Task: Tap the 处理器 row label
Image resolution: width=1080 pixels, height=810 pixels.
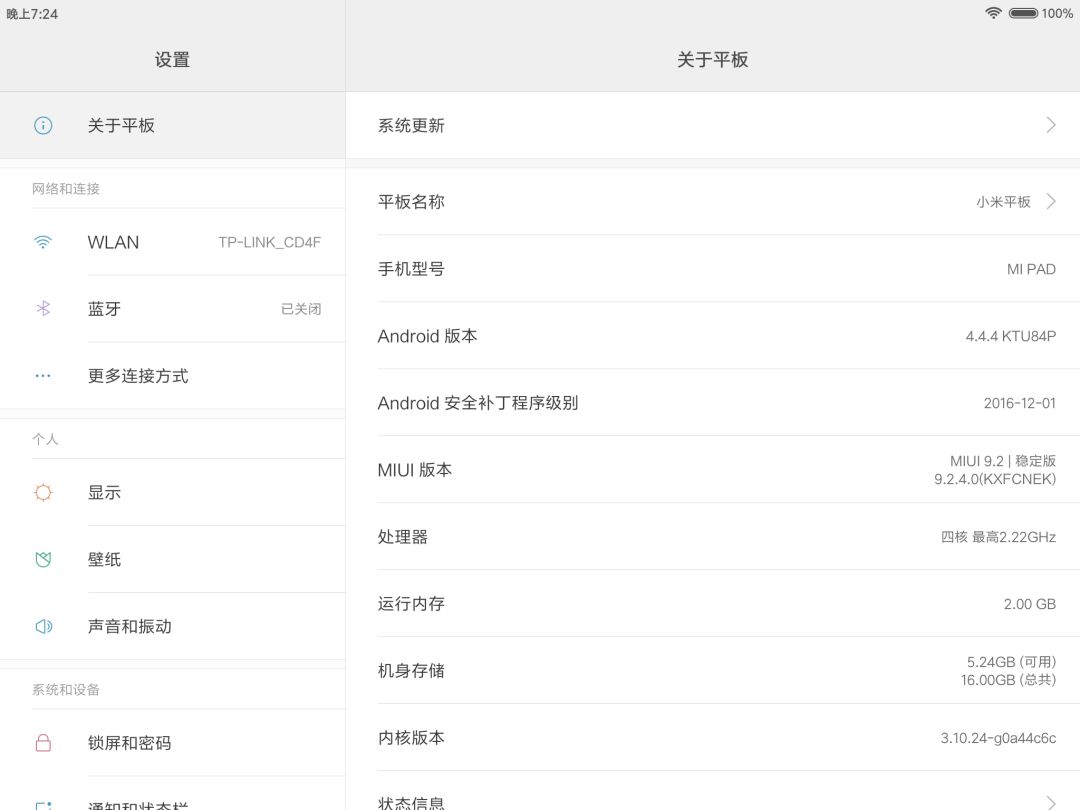Action: 402,537
